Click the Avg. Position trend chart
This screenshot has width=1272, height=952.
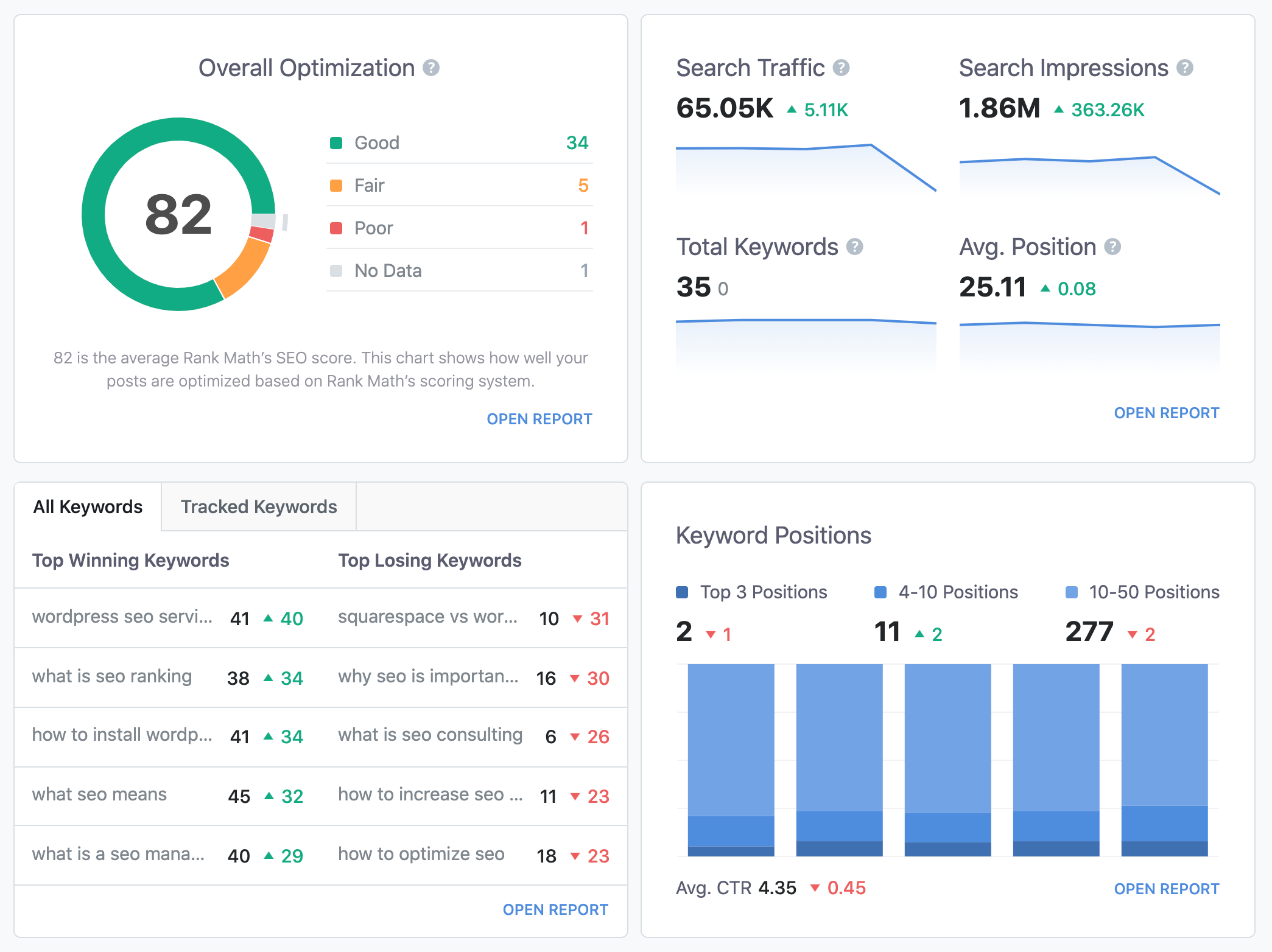coord(1089,347)
